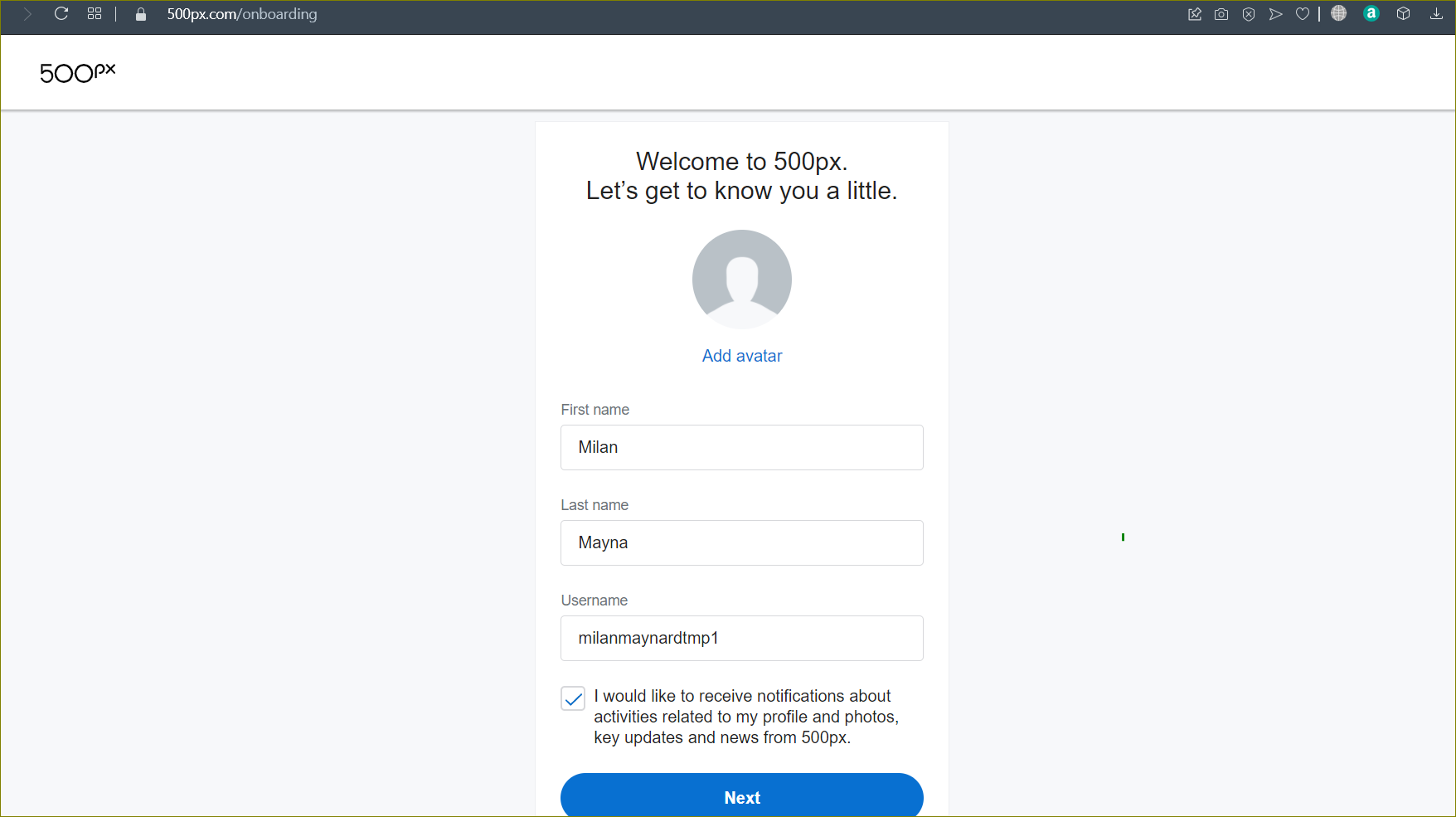Open downloads with the download arrow icon

pyautogui.click(x=1437, y=13)
